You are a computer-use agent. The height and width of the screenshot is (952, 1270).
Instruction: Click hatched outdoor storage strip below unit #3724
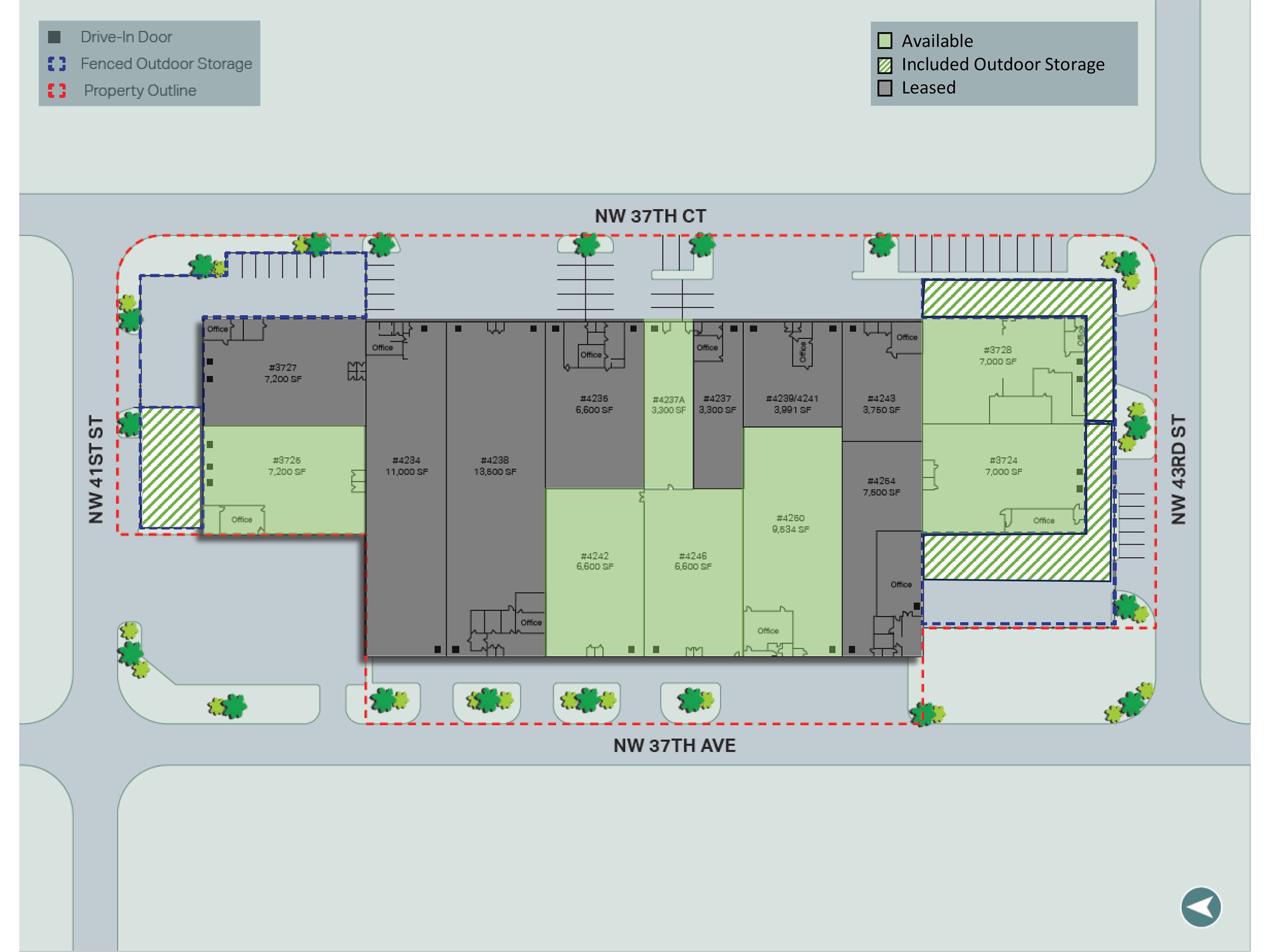[1016, 557]
